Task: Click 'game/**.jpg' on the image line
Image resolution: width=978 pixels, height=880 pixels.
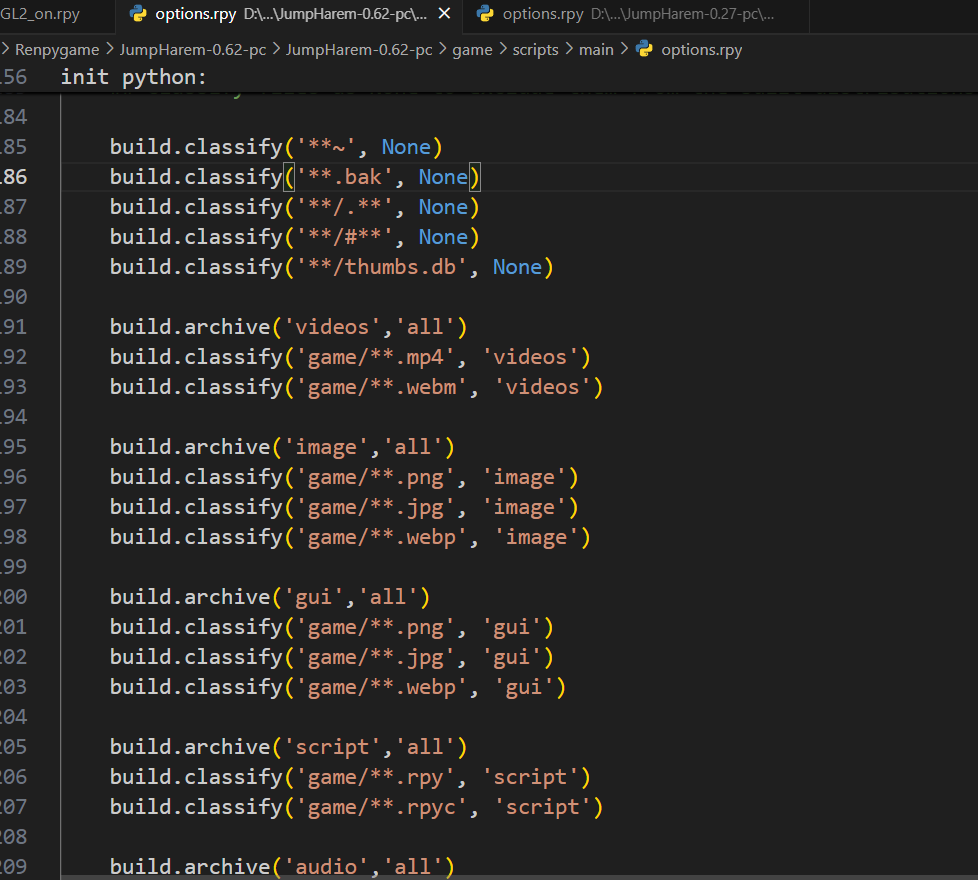Action: tap(375, 507)
